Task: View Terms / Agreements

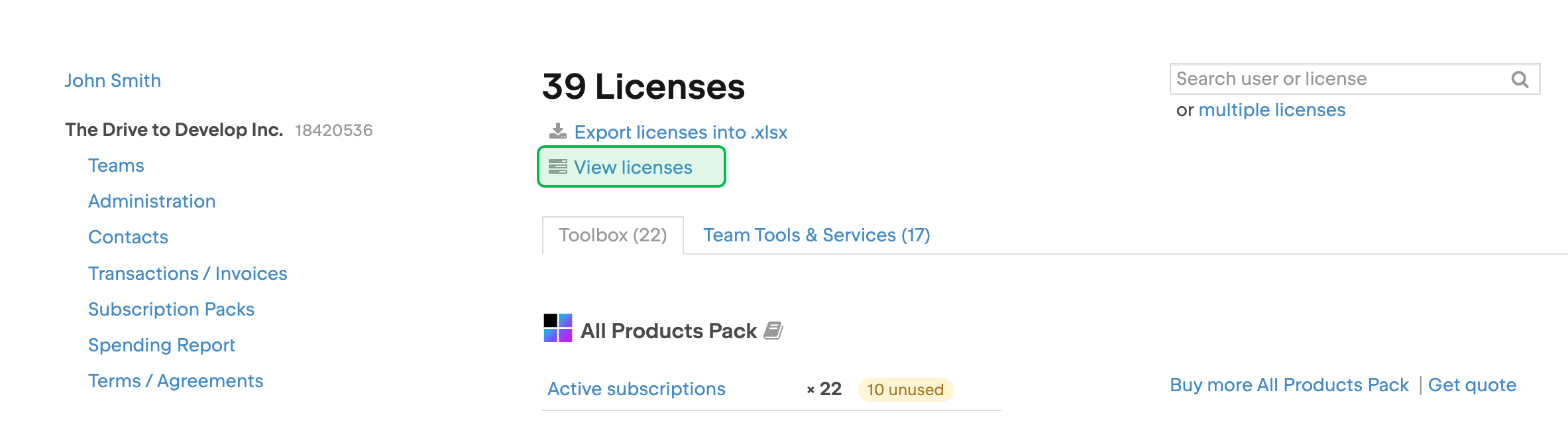Action: [176, 381]
